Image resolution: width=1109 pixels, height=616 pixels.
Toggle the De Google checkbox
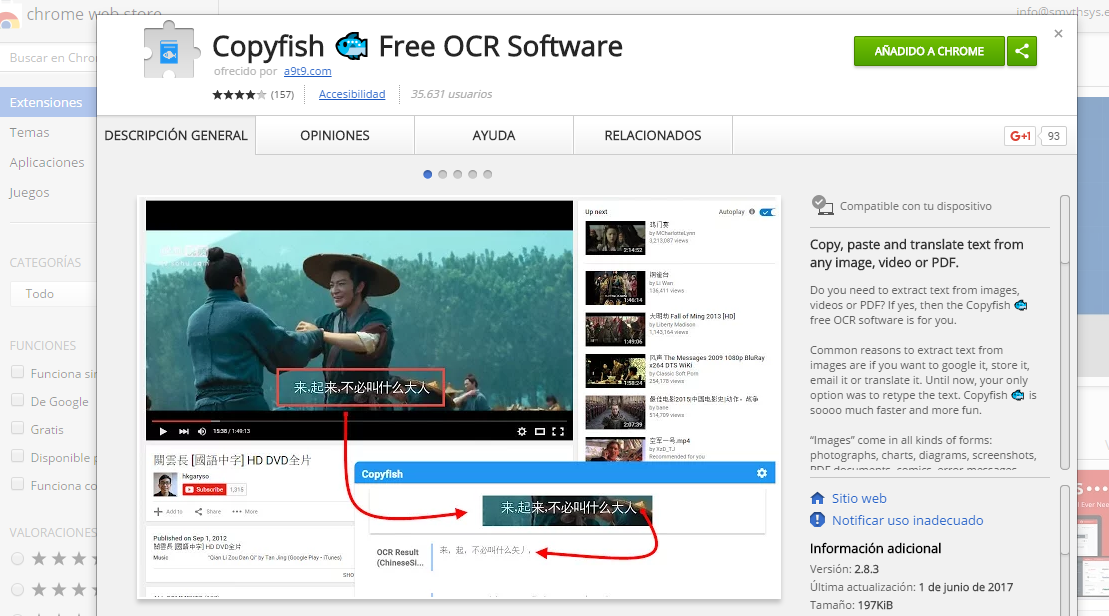(x=17, y=401)
